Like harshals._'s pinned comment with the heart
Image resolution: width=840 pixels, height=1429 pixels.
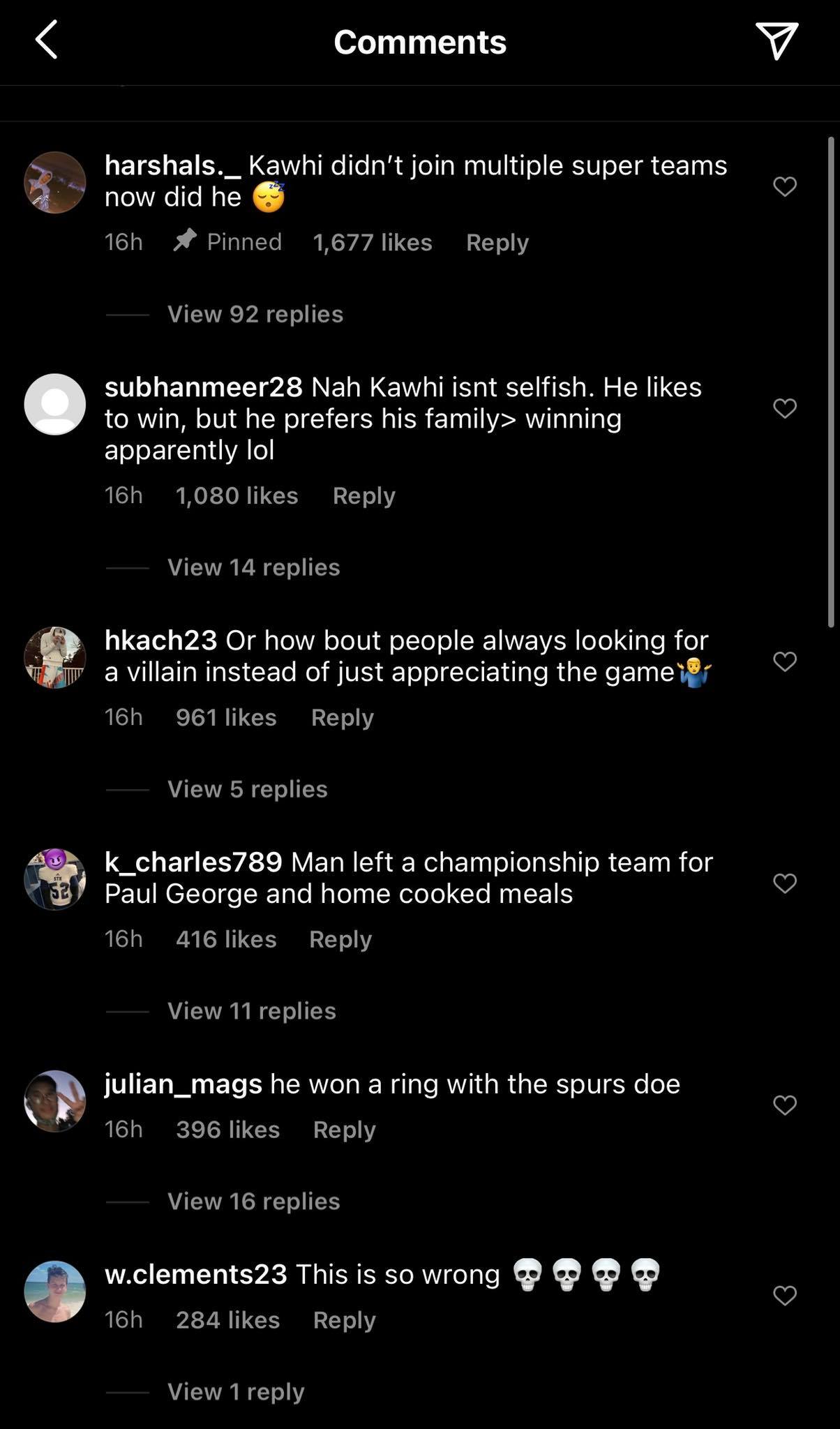click(x=784, y=186)
